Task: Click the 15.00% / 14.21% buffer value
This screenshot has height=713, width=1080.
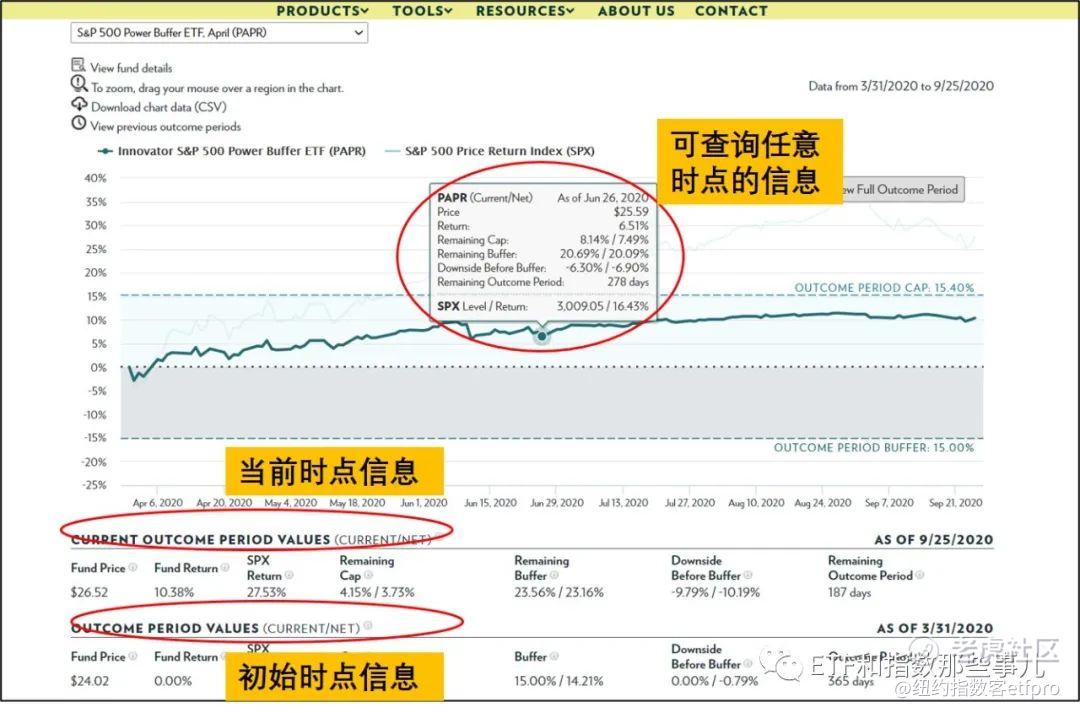Action: coord(559,681)
